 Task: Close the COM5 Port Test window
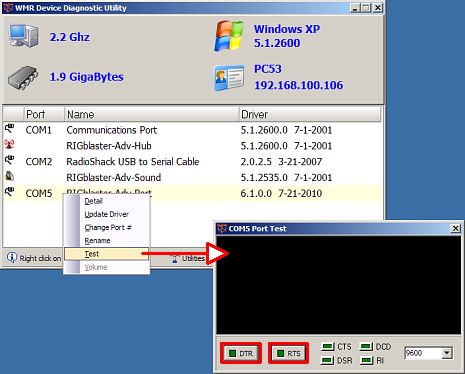(455, 228)
